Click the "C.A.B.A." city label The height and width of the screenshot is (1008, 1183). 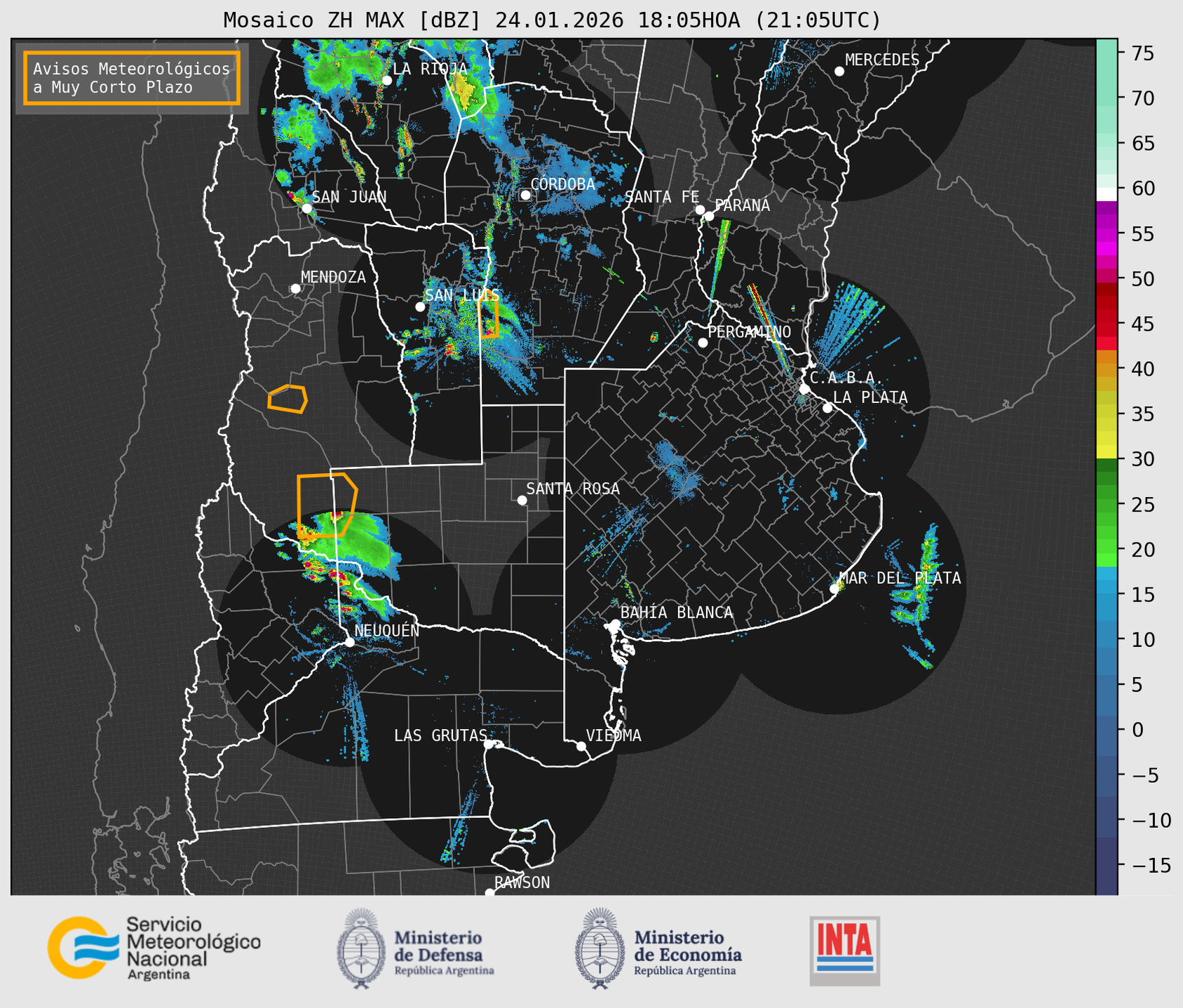click(846, 378)
